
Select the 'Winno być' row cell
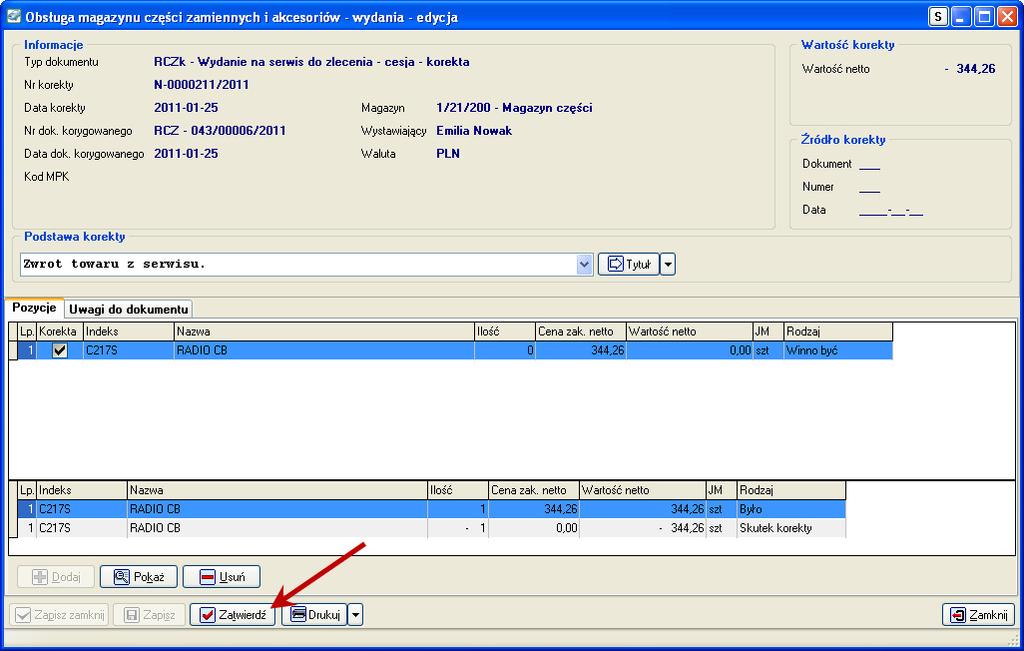tap(838, 351)
